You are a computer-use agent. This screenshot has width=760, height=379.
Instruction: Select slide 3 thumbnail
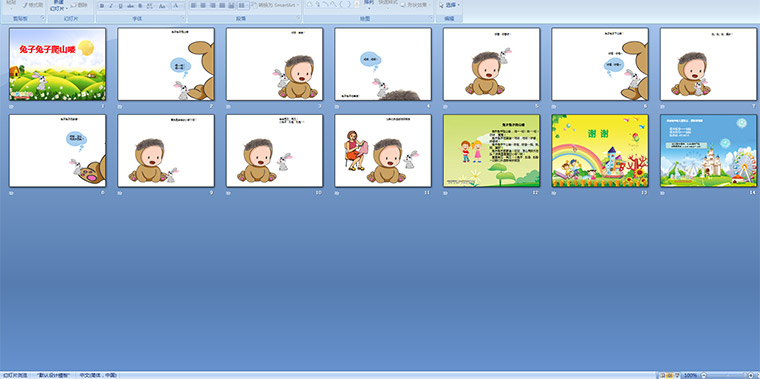pos(274,64)
